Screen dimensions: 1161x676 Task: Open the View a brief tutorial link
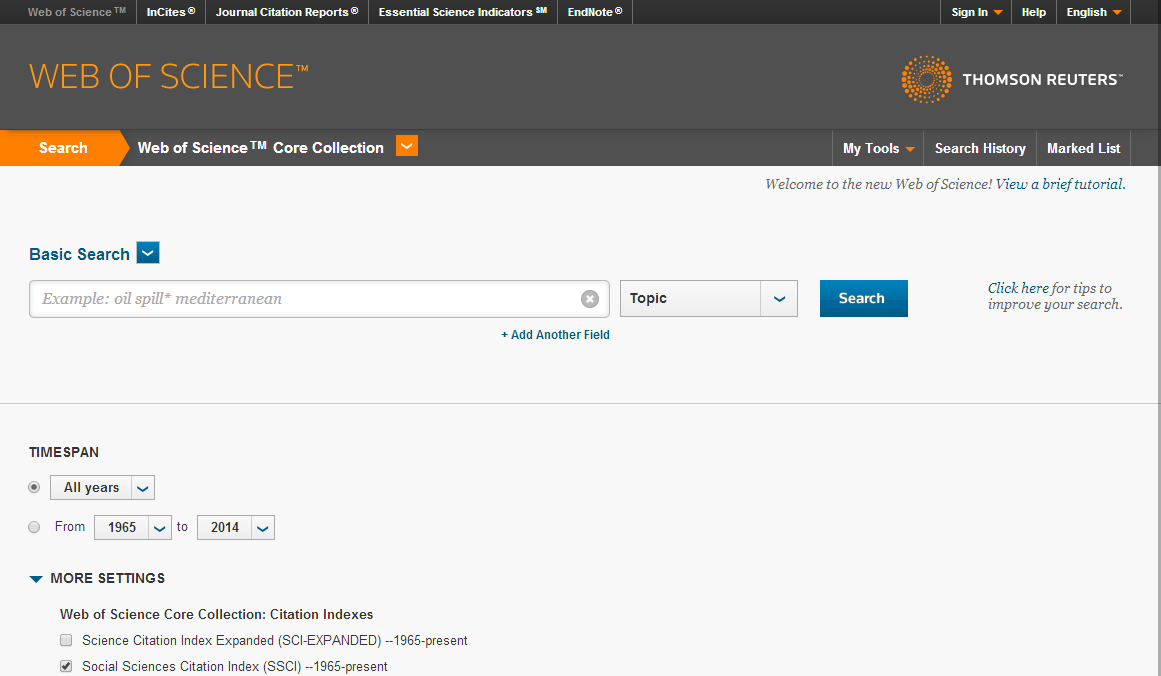(x=1060, y=184)
